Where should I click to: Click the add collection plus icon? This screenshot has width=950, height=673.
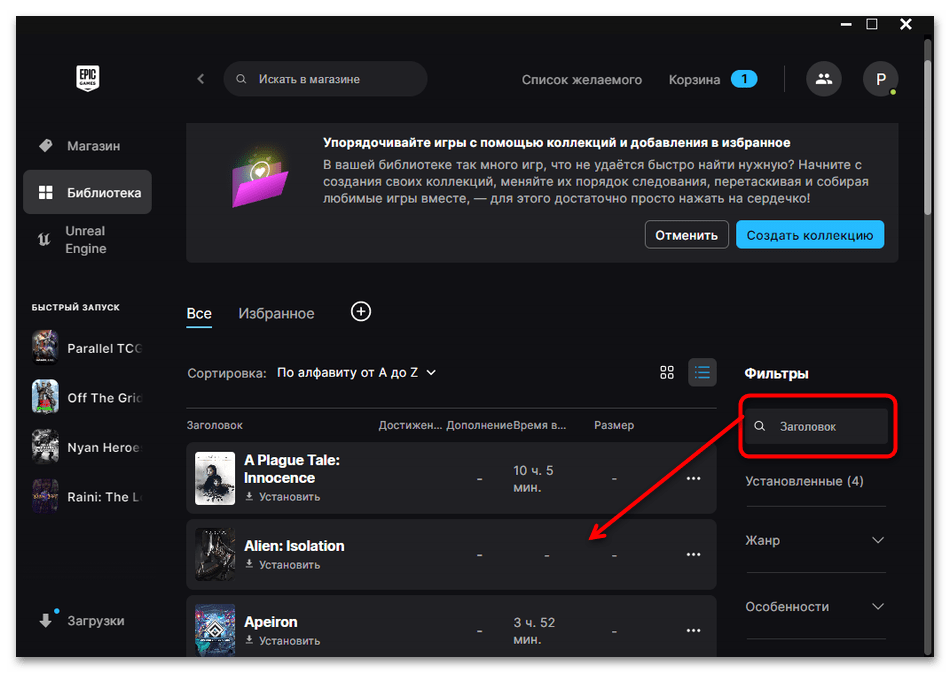click(361, 312)
